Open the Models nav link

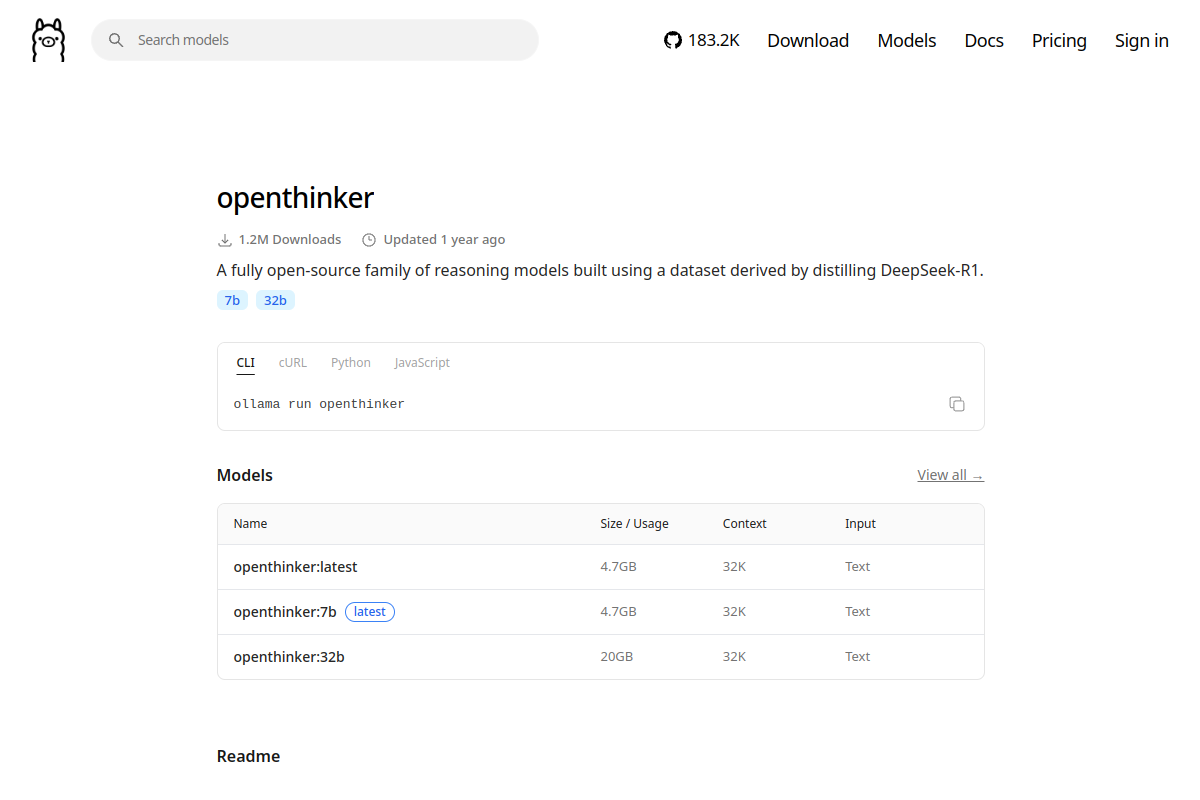[907, 40]
